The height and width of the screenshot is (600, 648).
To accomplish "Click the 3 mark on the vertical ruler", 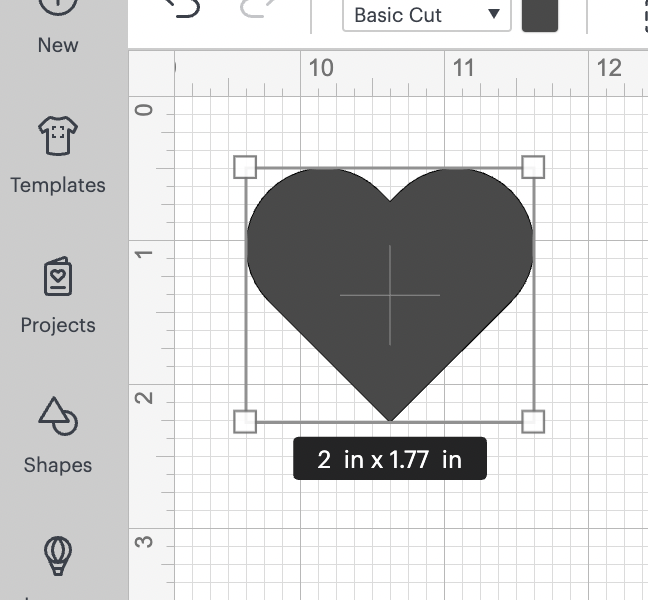I will coord(144,543).
